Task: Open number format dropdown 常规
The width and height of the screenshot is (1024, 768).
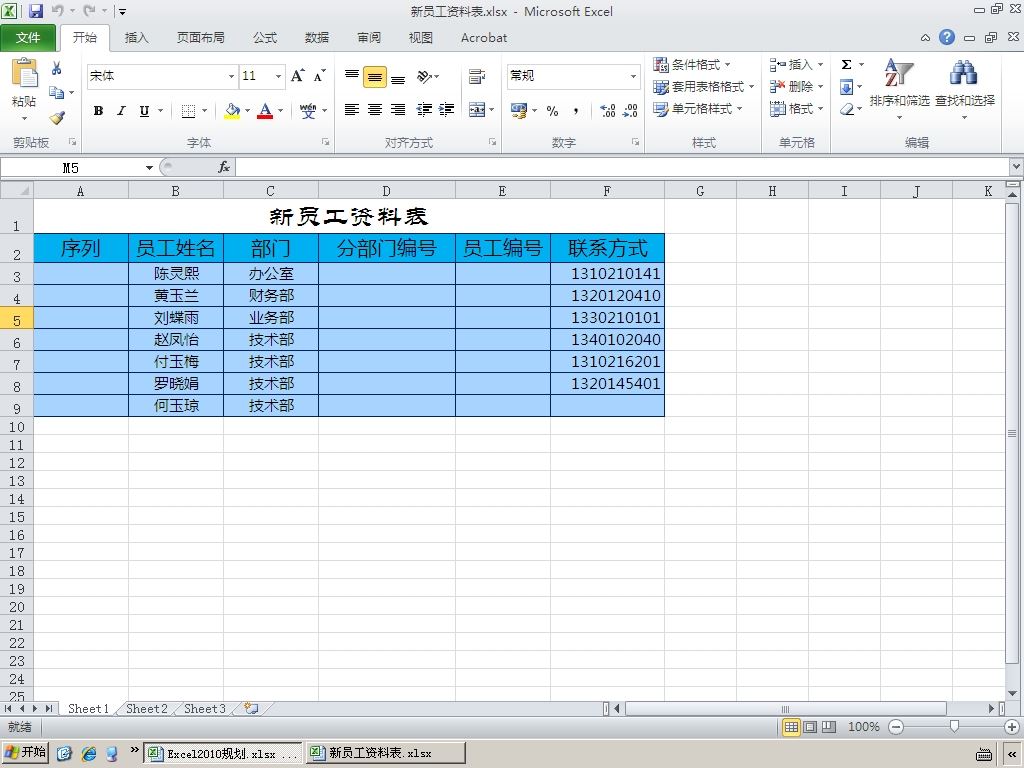Action: pos(633,76)
